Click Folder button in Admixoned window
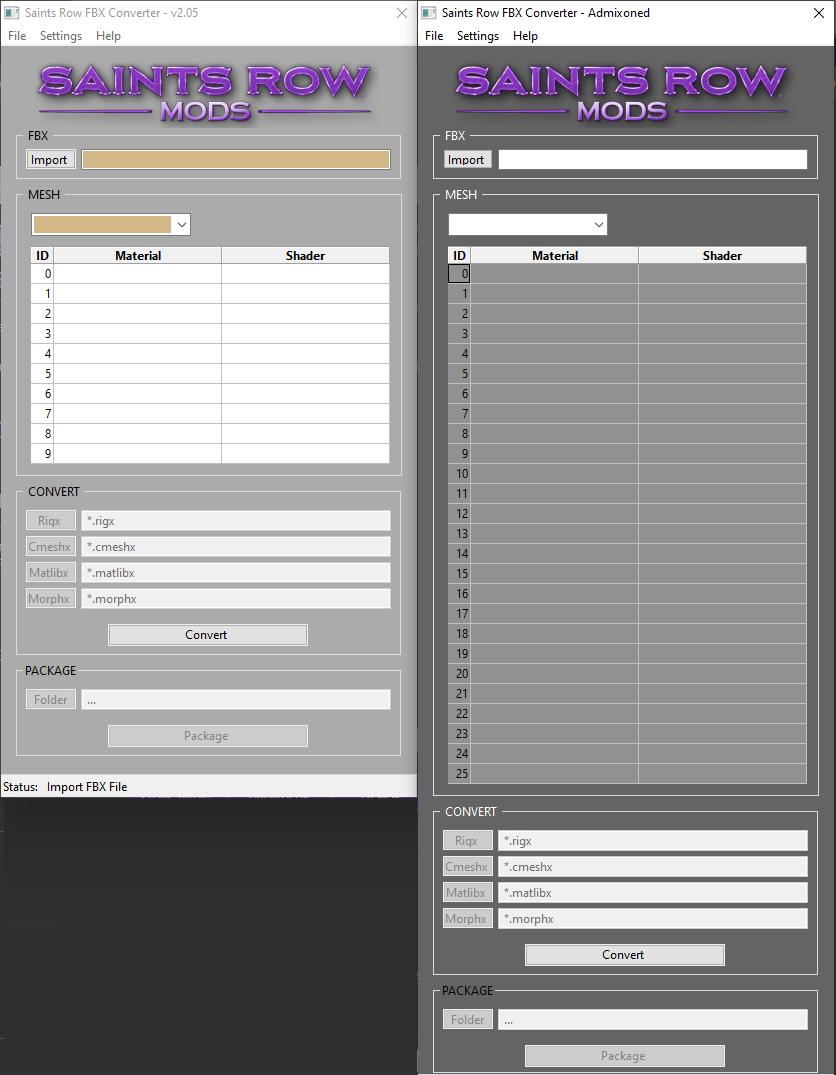Screen dimensions: 836x1075 [x=468, y=1019]
